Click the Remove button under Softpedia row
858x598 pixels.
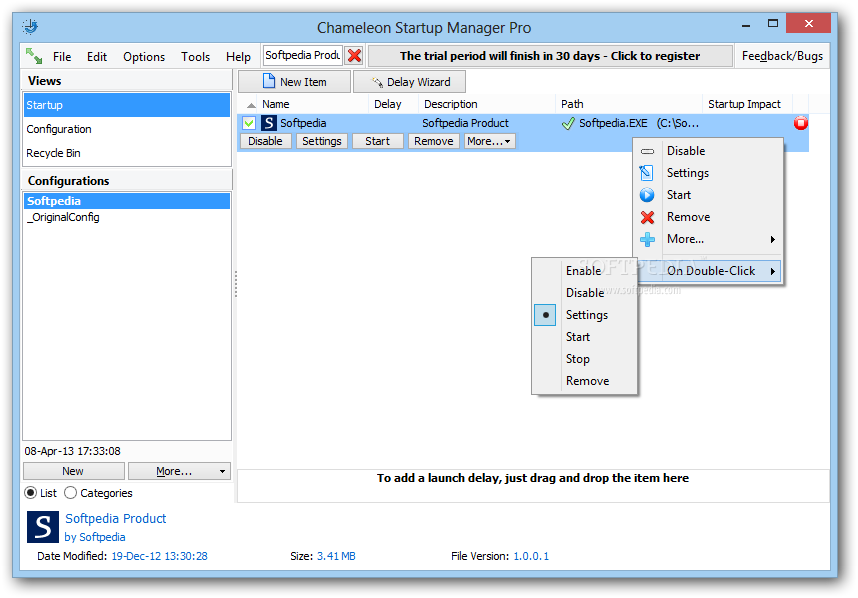(x=433, y=141)
